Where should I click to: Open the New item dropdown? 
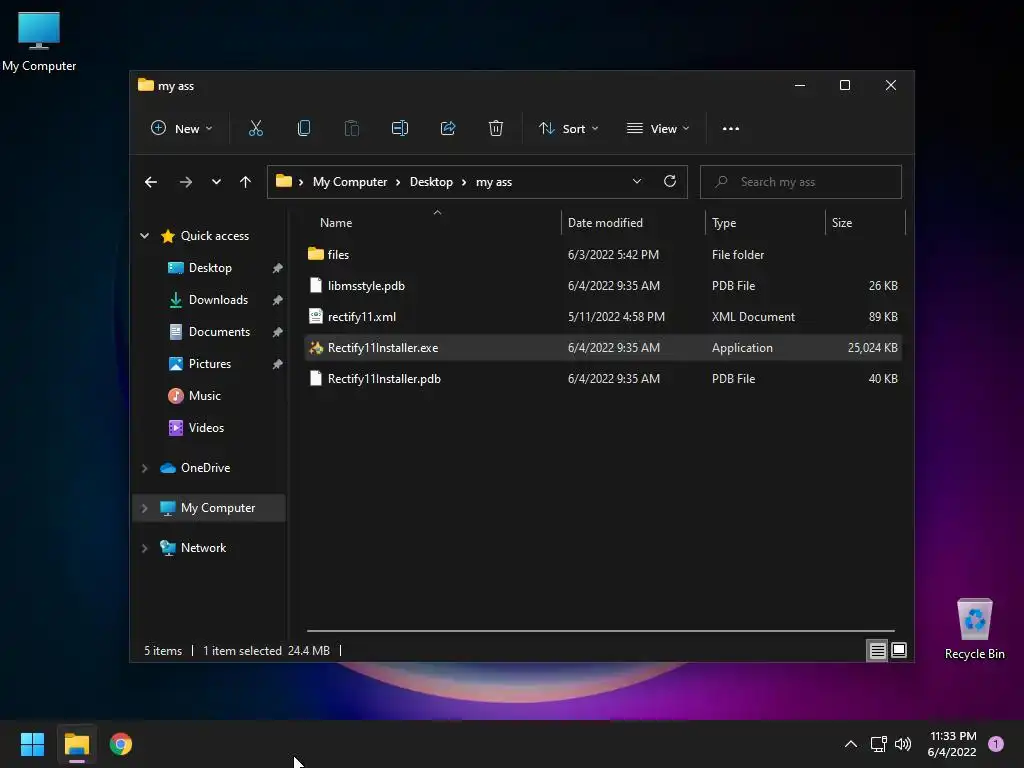182,129
